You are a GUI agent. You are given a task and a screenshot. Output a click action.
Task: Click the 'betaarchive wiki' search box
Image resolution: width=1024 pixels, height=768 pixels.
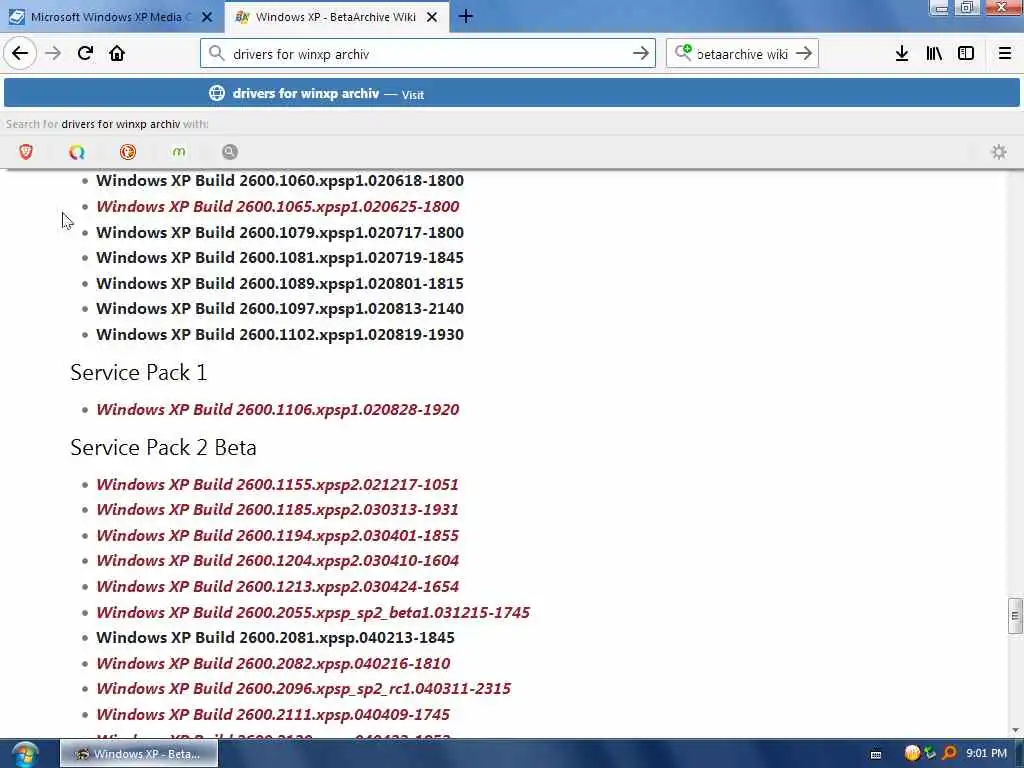coord(742,54)
